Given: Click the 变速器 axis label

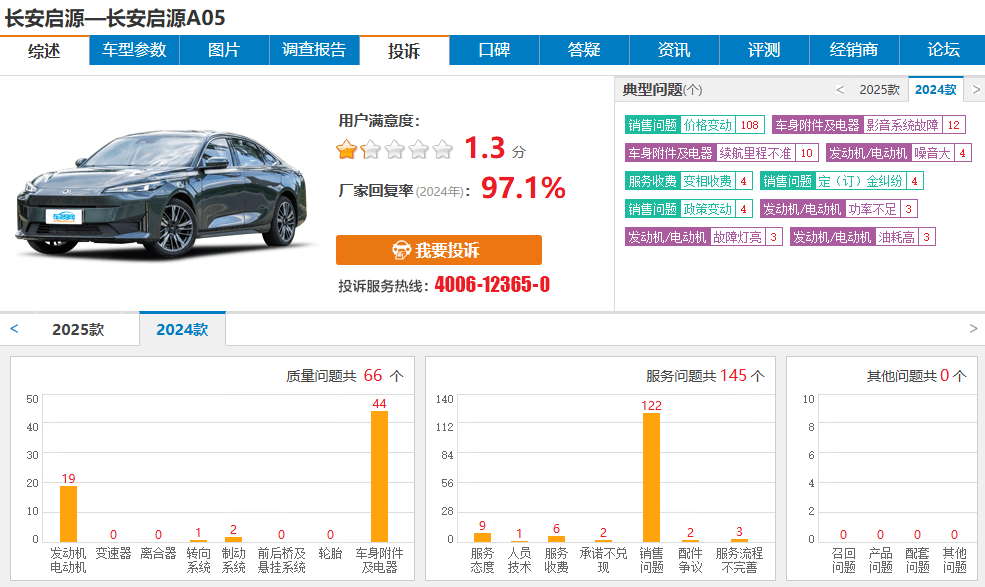Looking at the screenshot, I should pos(113,554).
